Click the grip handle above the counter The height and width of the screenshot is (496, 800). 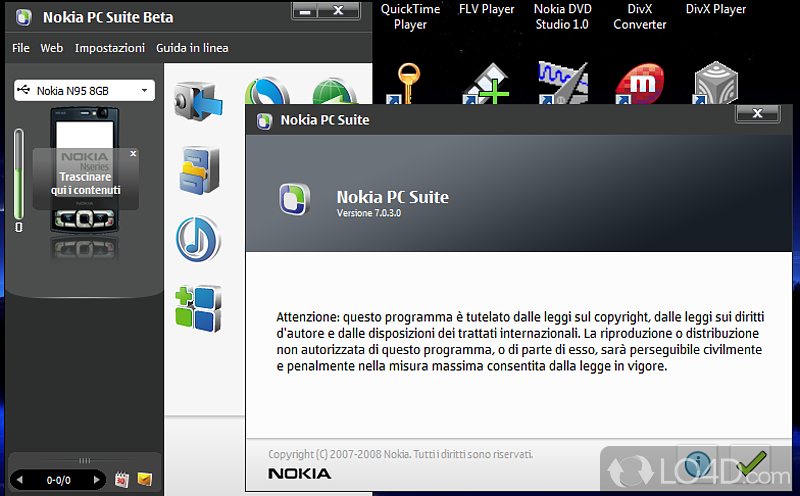[85, 460]
